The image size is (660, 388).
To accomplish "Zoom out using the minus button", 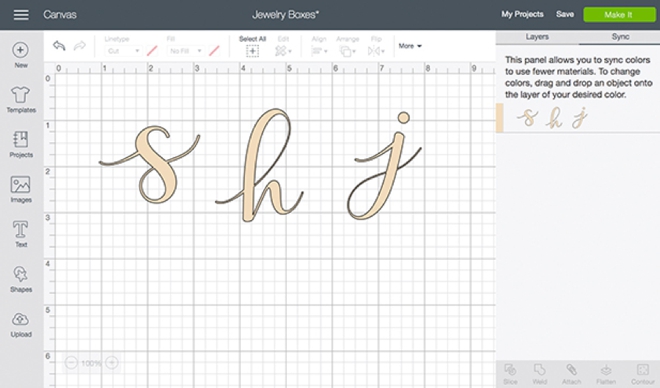I will [71, 362].
